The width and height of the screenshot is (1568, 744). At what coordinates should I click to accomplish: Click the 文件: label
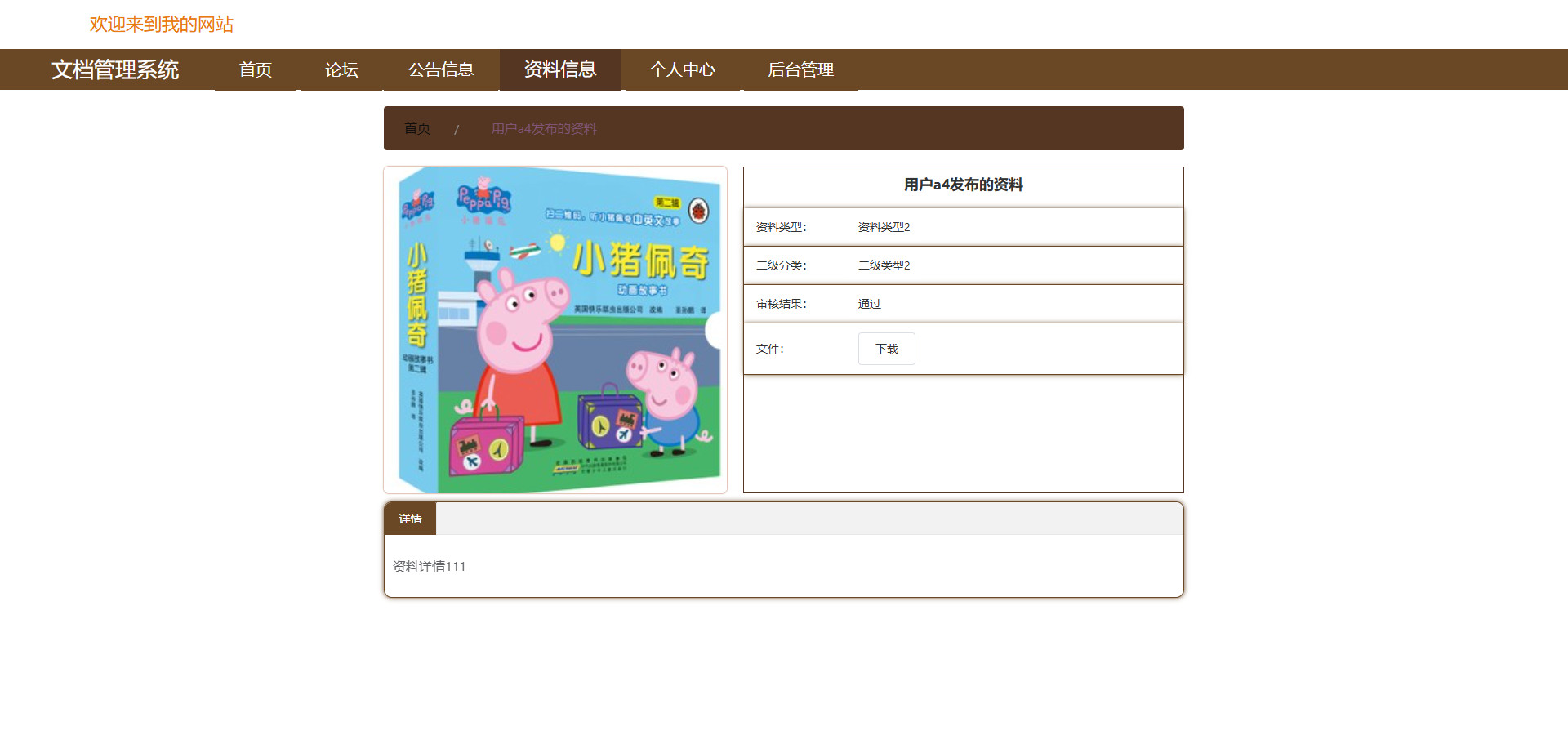click(x=769, y=349)
